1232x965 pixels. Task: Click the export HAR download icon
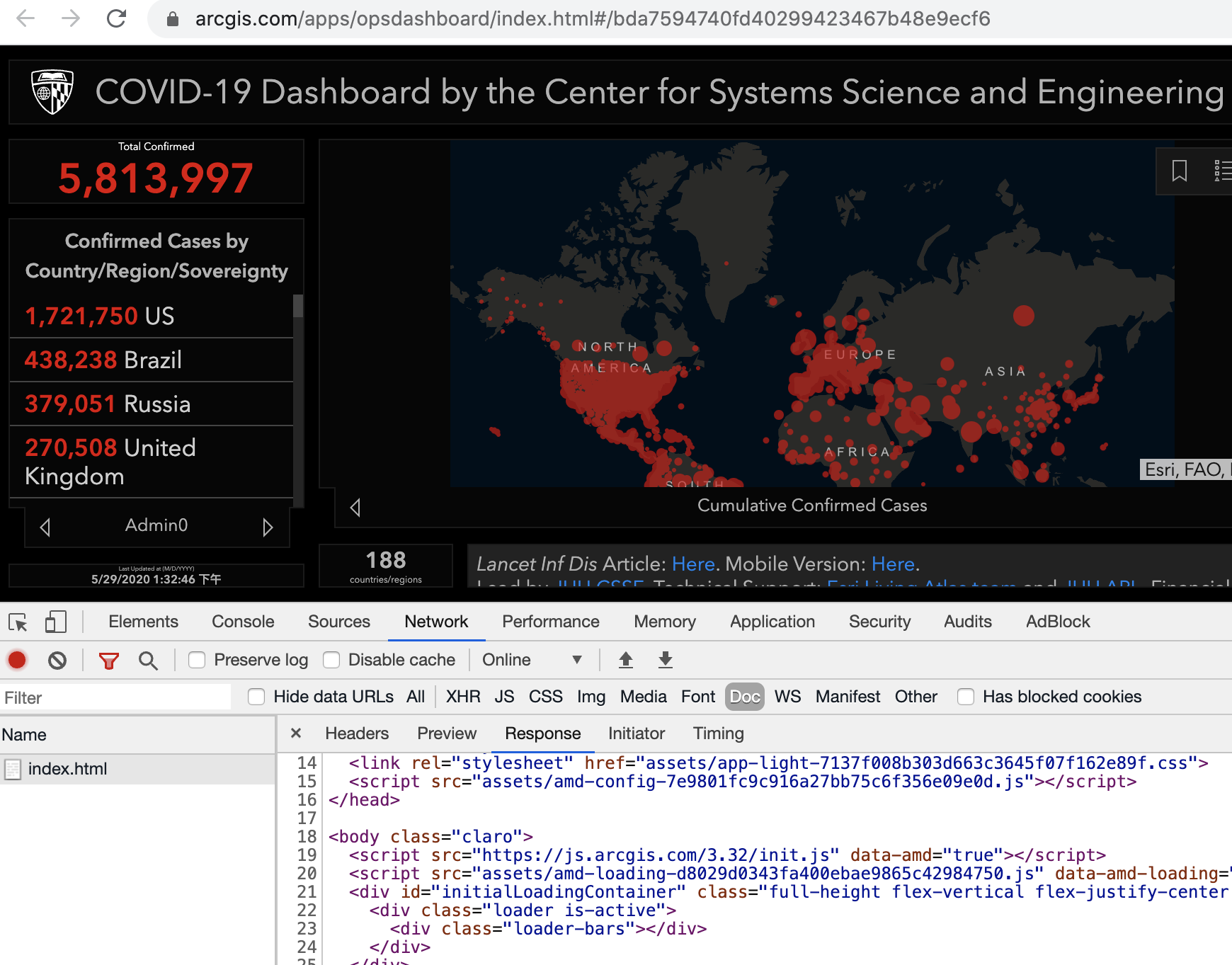665,660
